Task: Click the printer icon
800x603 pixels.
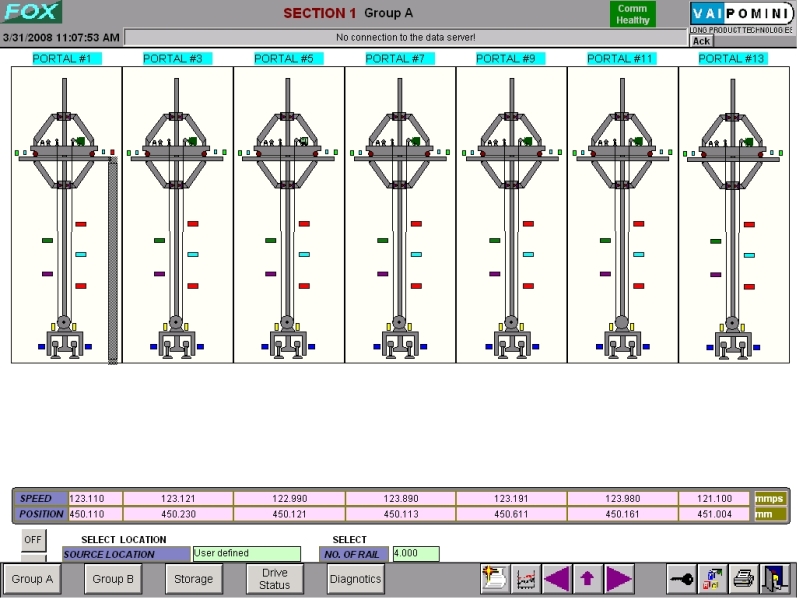Action: [743, 579]
